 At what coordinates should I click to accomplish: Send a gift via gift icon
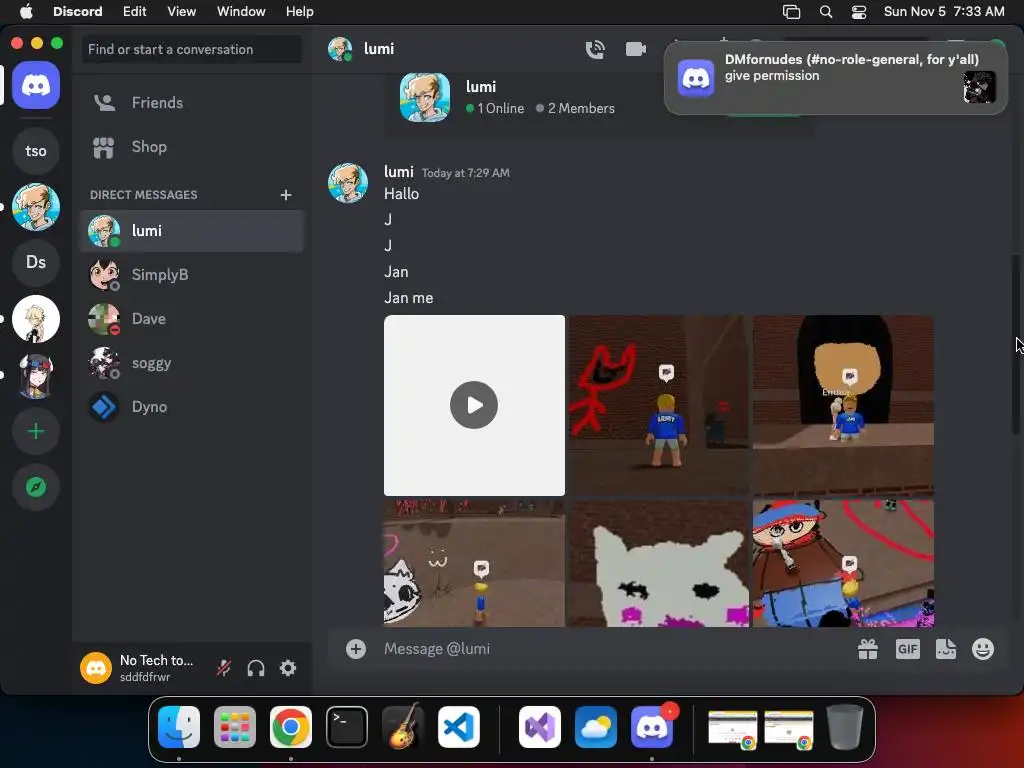click(x=868, y=648)
